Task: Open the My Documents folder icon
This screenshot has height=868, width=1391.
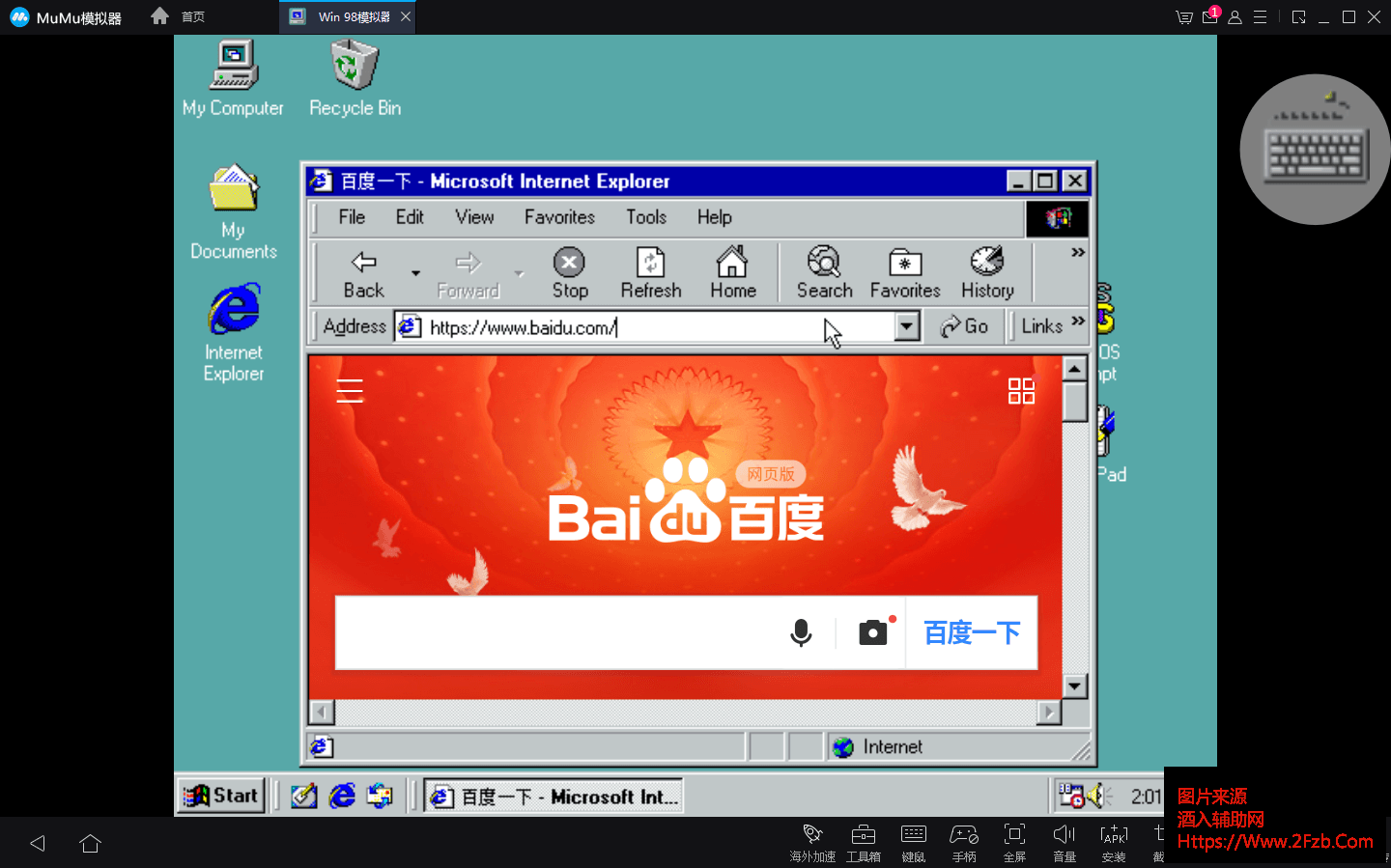Action: [x=234, y=212]
